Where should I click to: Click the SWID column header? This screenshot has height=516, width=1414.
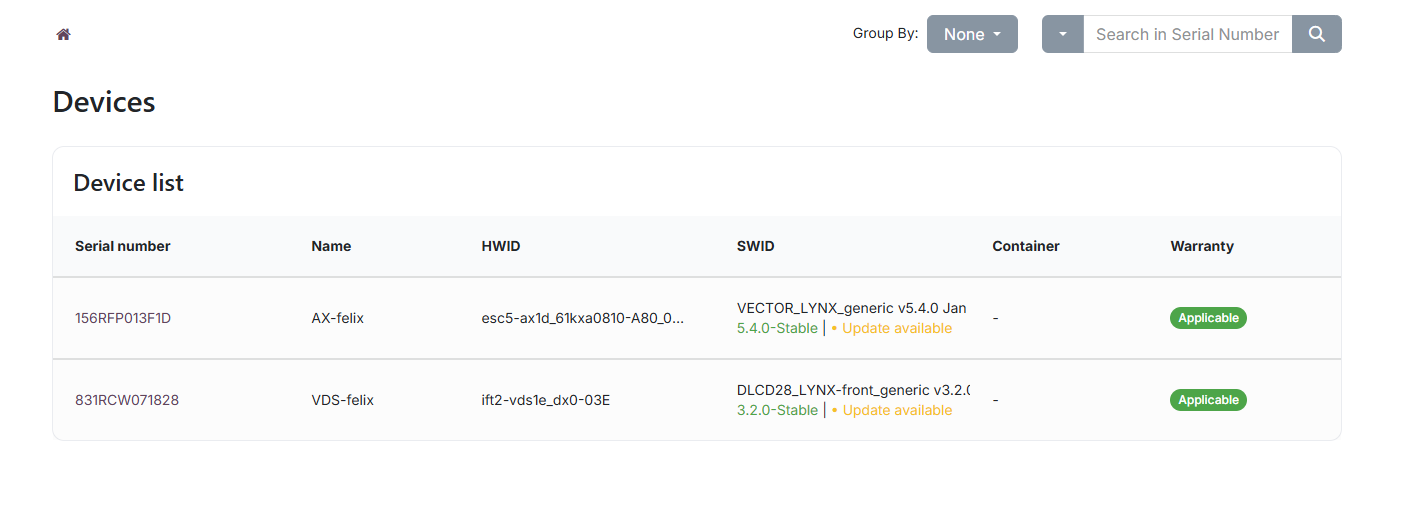tap(755, 246)
